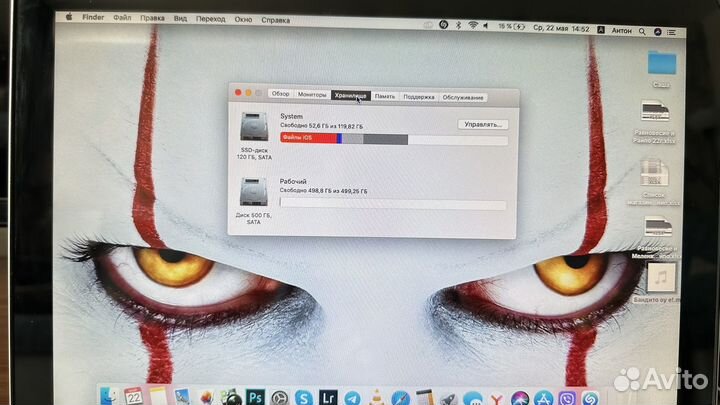
Task: Click the red Файлы iOS storage segment
Action: coord(309,138)
